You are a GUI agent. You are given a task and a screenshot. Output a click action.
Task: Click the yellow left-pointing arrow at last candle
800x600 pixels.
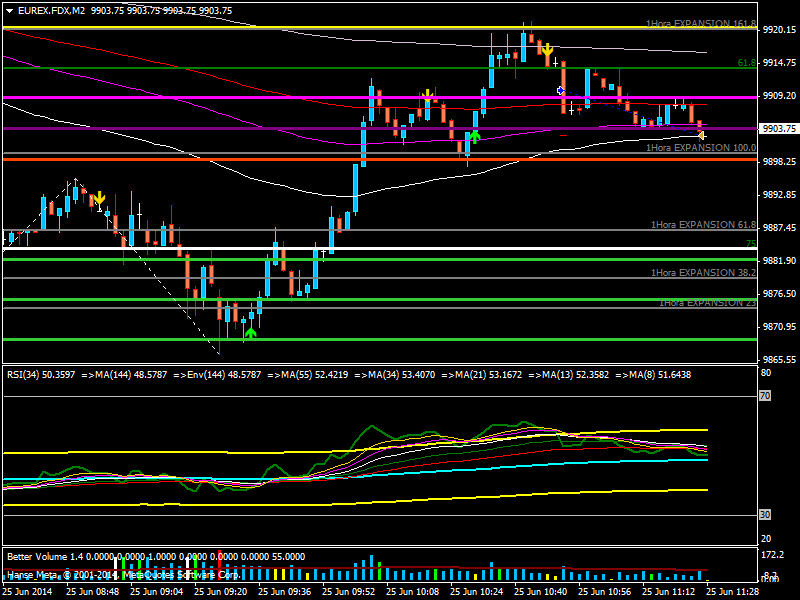pos(702,135)
